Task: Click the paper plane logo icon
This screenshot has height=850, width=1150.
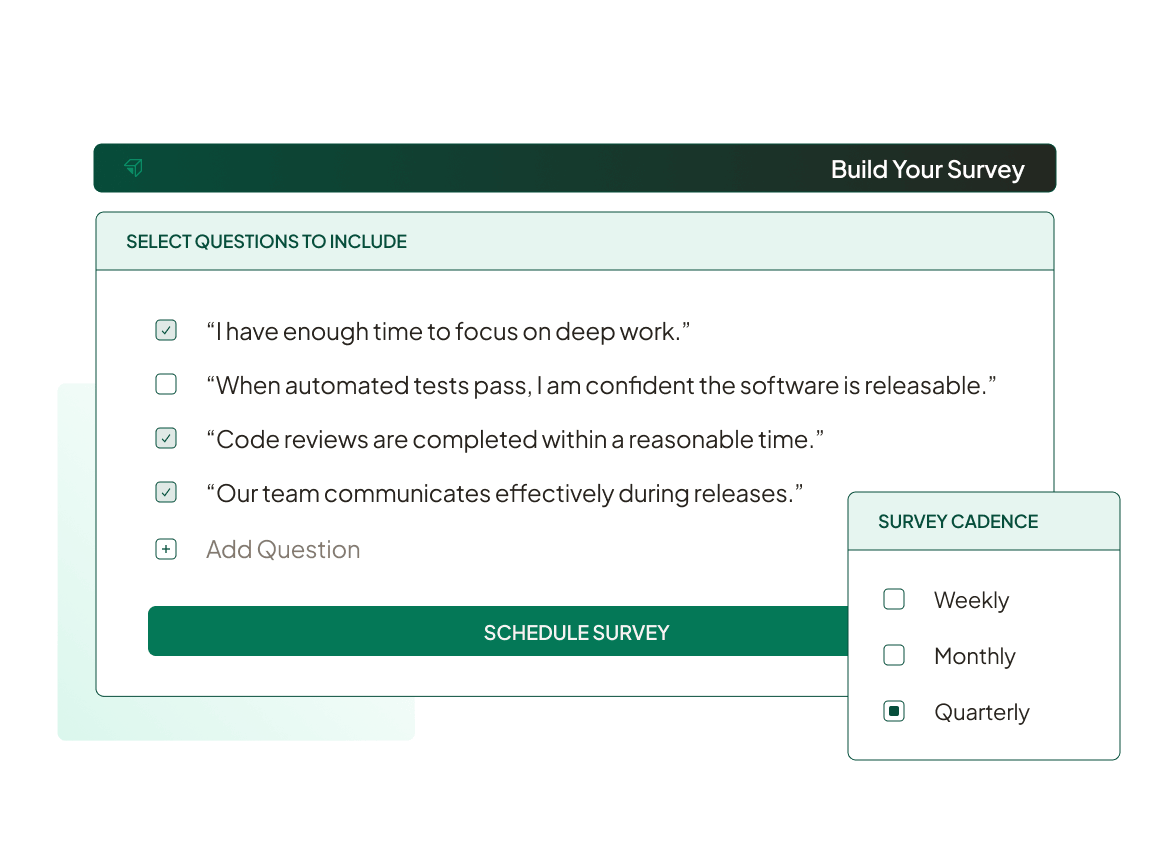Action: point(133,168)
